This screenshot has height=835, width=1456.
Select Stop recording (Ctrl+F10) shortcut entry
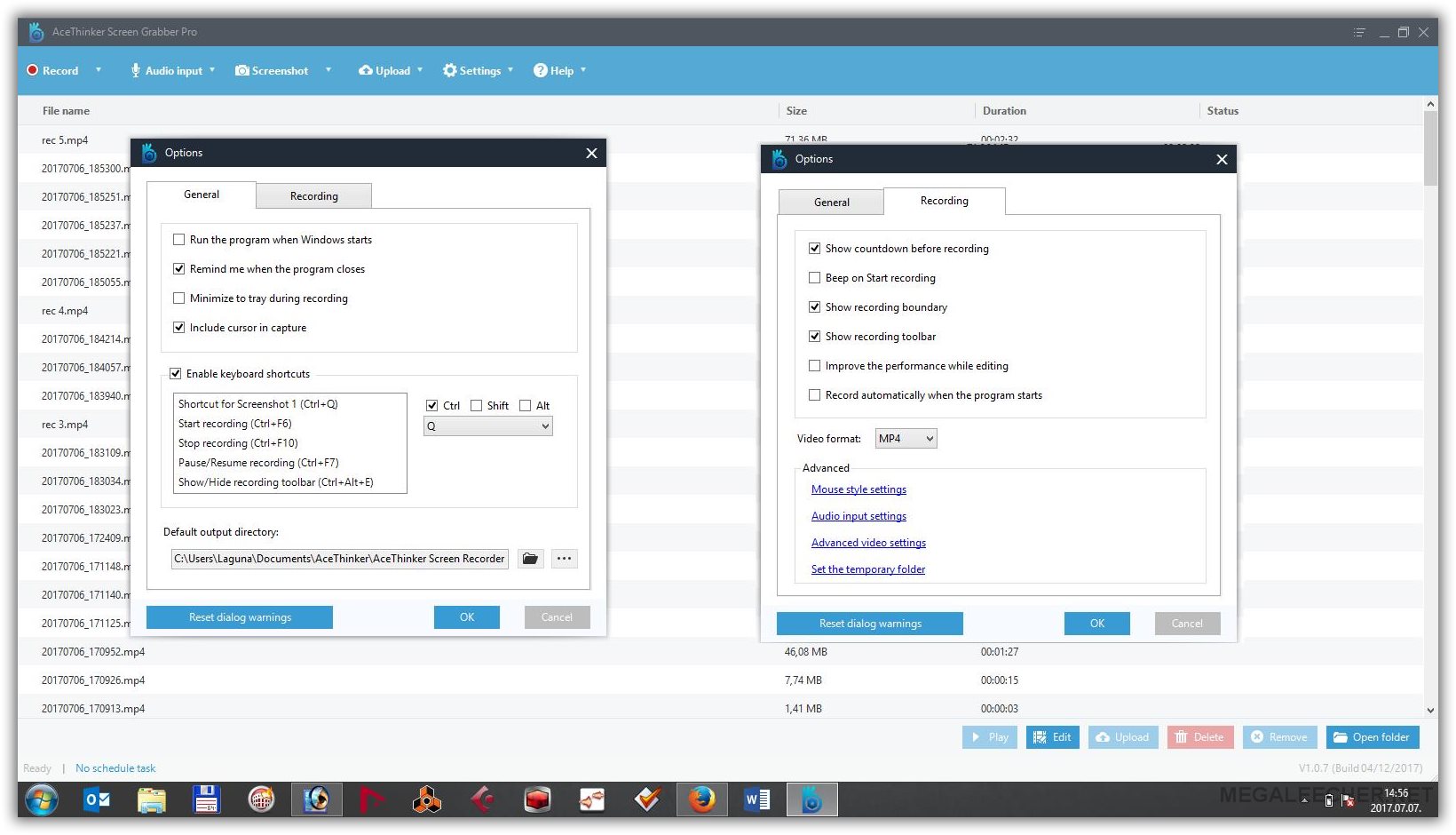(x=238, y=443)
